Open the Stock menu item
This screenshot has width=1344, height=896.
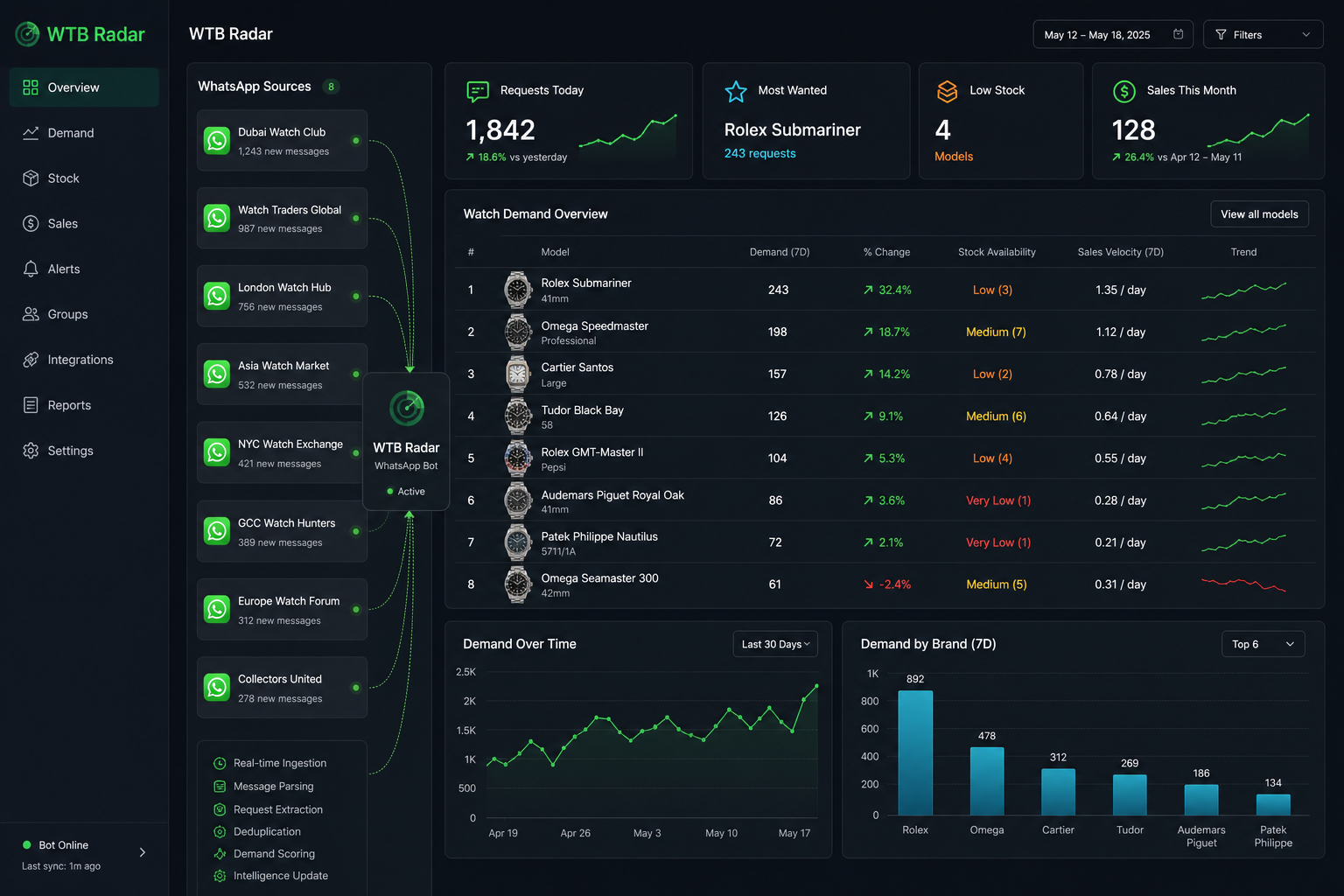click(84, 178)
